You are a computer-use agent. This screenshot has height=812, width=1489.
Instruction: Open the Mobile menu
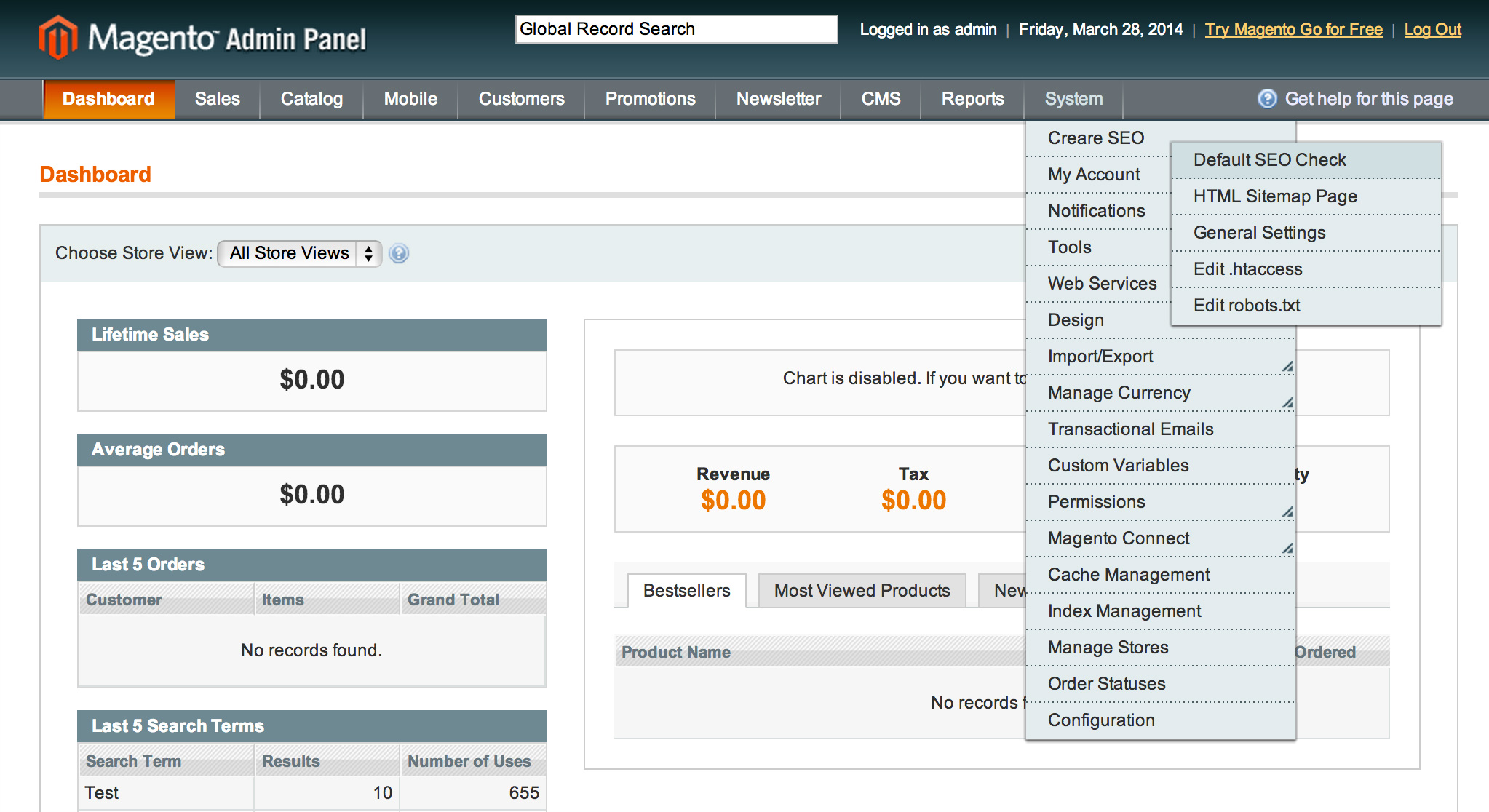(410, 99)
